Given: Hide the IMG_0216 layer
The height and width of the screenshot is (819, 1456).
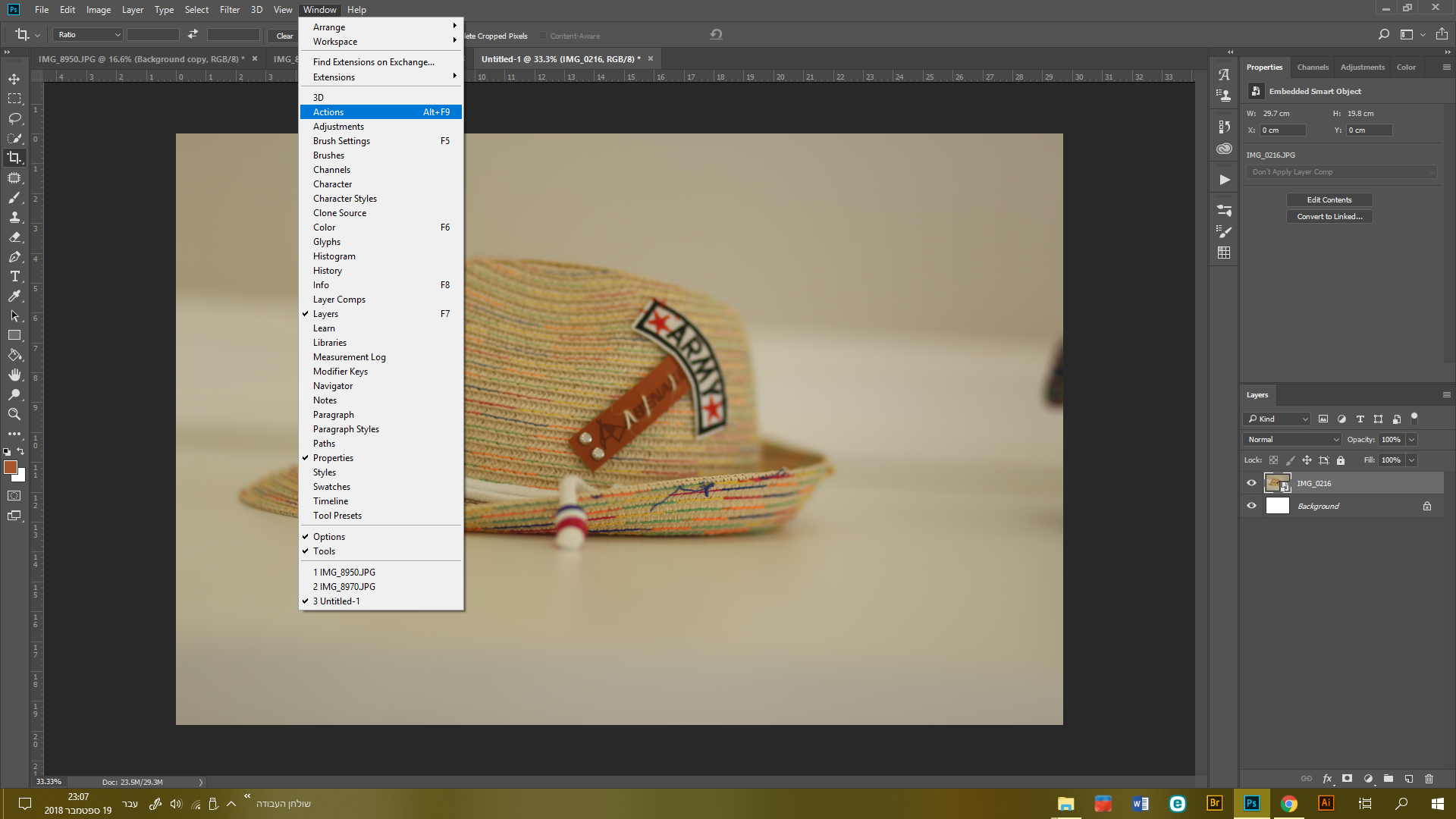Looking at the screenshot, I should (1251, 483).
